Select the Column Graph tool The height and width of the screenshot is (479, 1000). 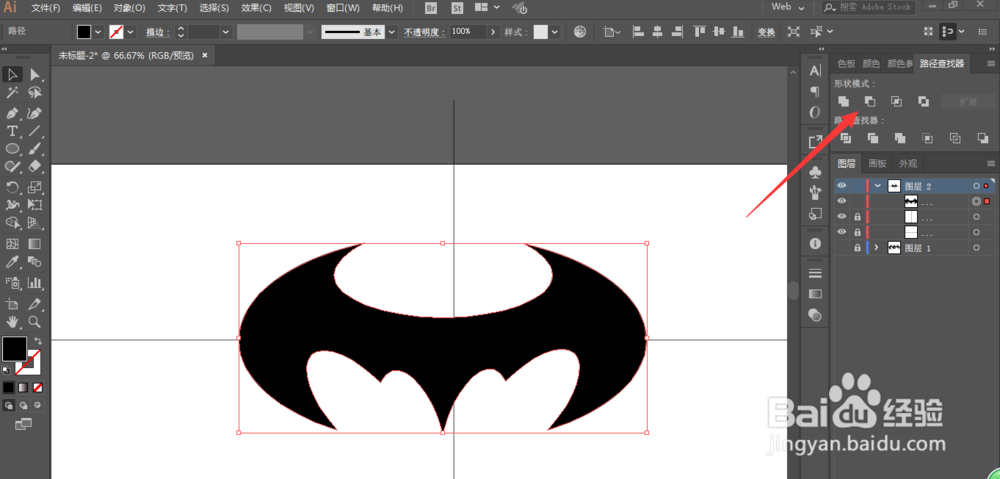pyautogui.click(x=34, y=282)
